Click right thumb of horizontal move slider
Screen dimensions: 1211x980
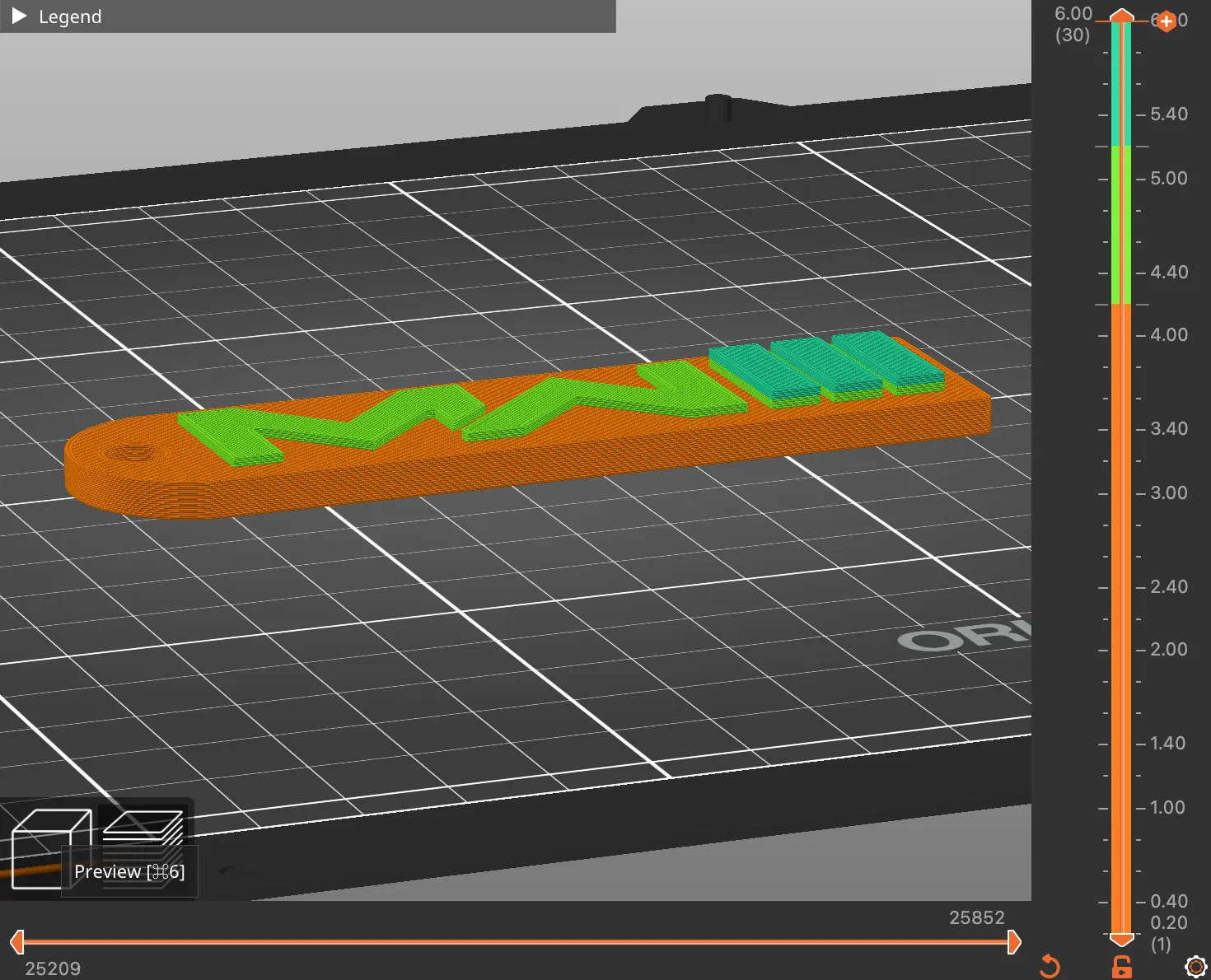(x=1014, y=942)
